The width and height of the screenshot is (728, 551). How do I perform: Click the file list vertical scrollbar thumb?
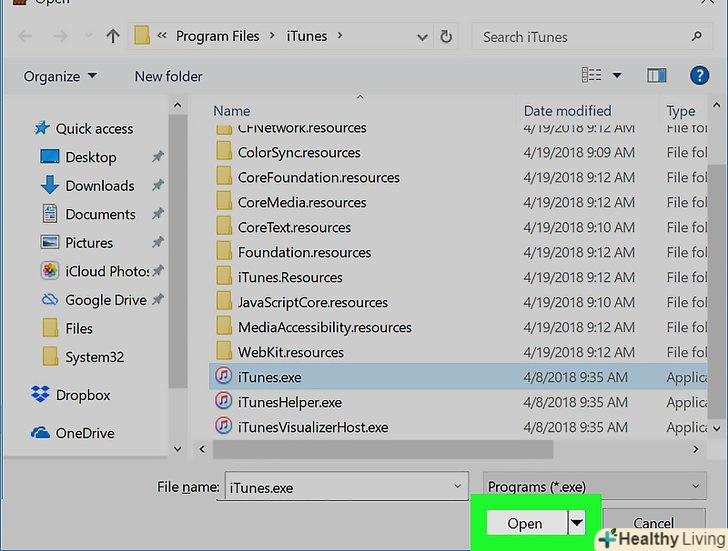[716, 292]
